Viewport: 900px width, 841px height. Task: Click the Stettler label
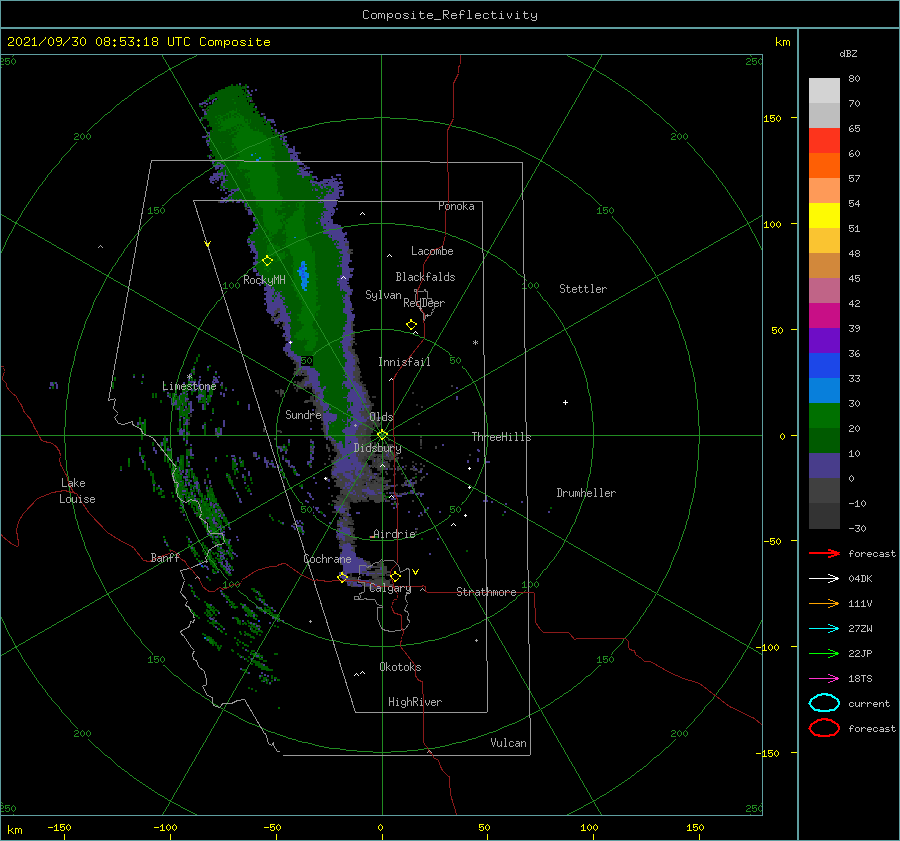pyautogui.click(x=583, y=289)
